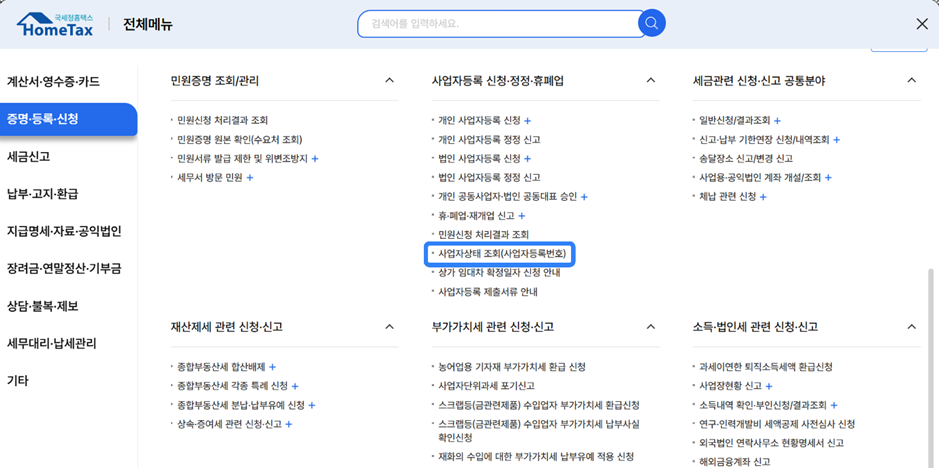Select 세금신고 in left sidebar

[29, 156]
